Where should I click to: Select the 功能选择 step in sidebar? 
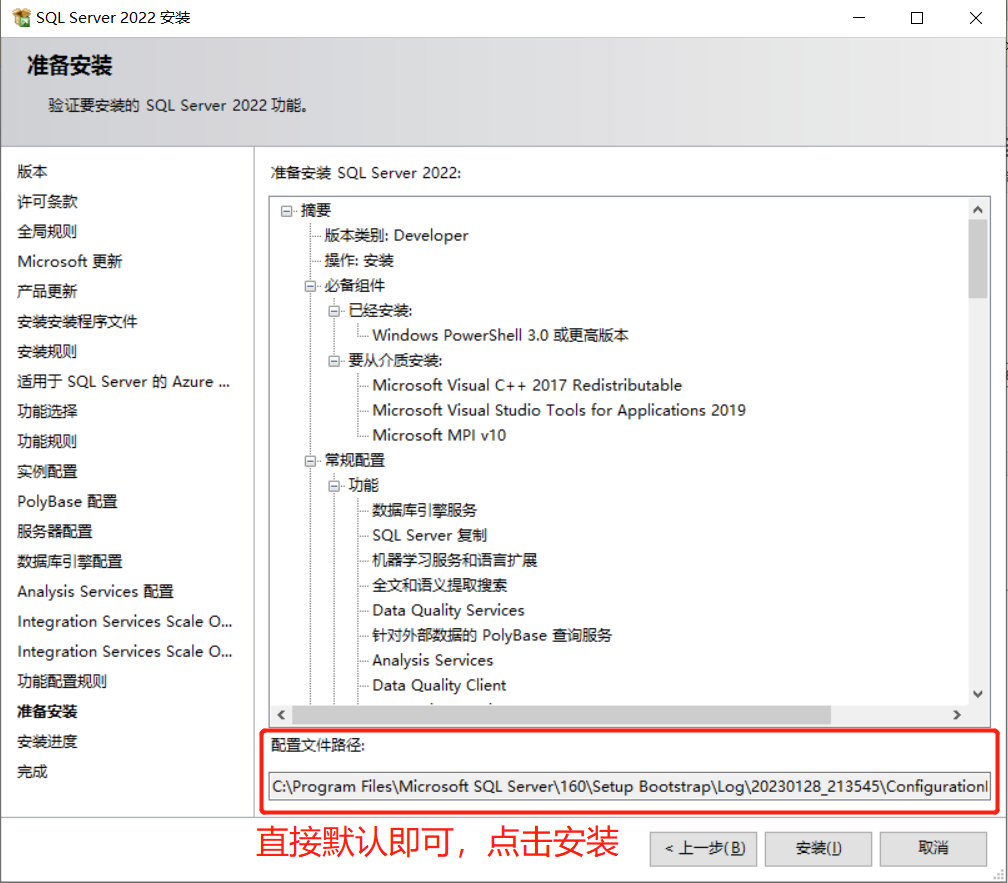[x=47, y=411]
